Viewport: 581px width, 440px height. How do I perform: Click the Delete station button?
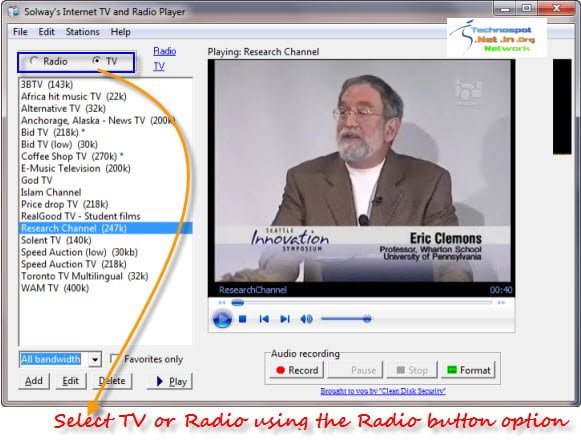(x=112, y=381)
